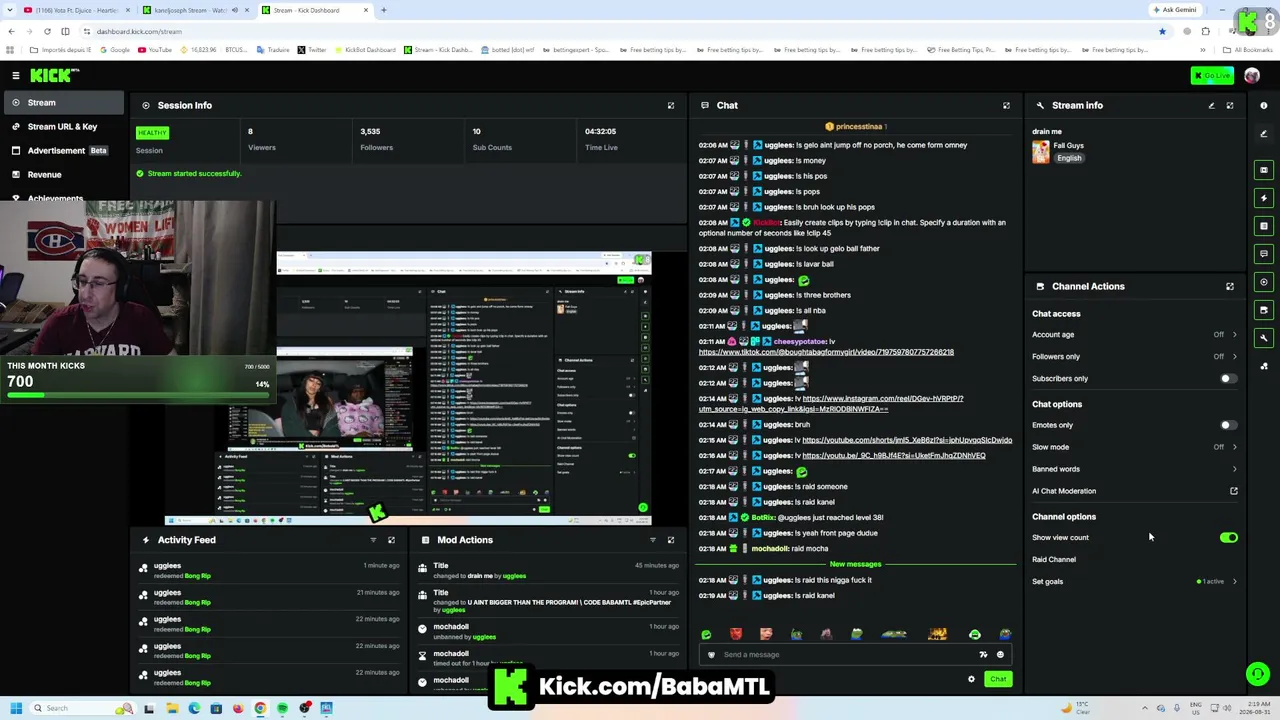Open the TikTok link in chat
Screen dimensions: 1280x720
pyautogui.click(x=826, y=352)
